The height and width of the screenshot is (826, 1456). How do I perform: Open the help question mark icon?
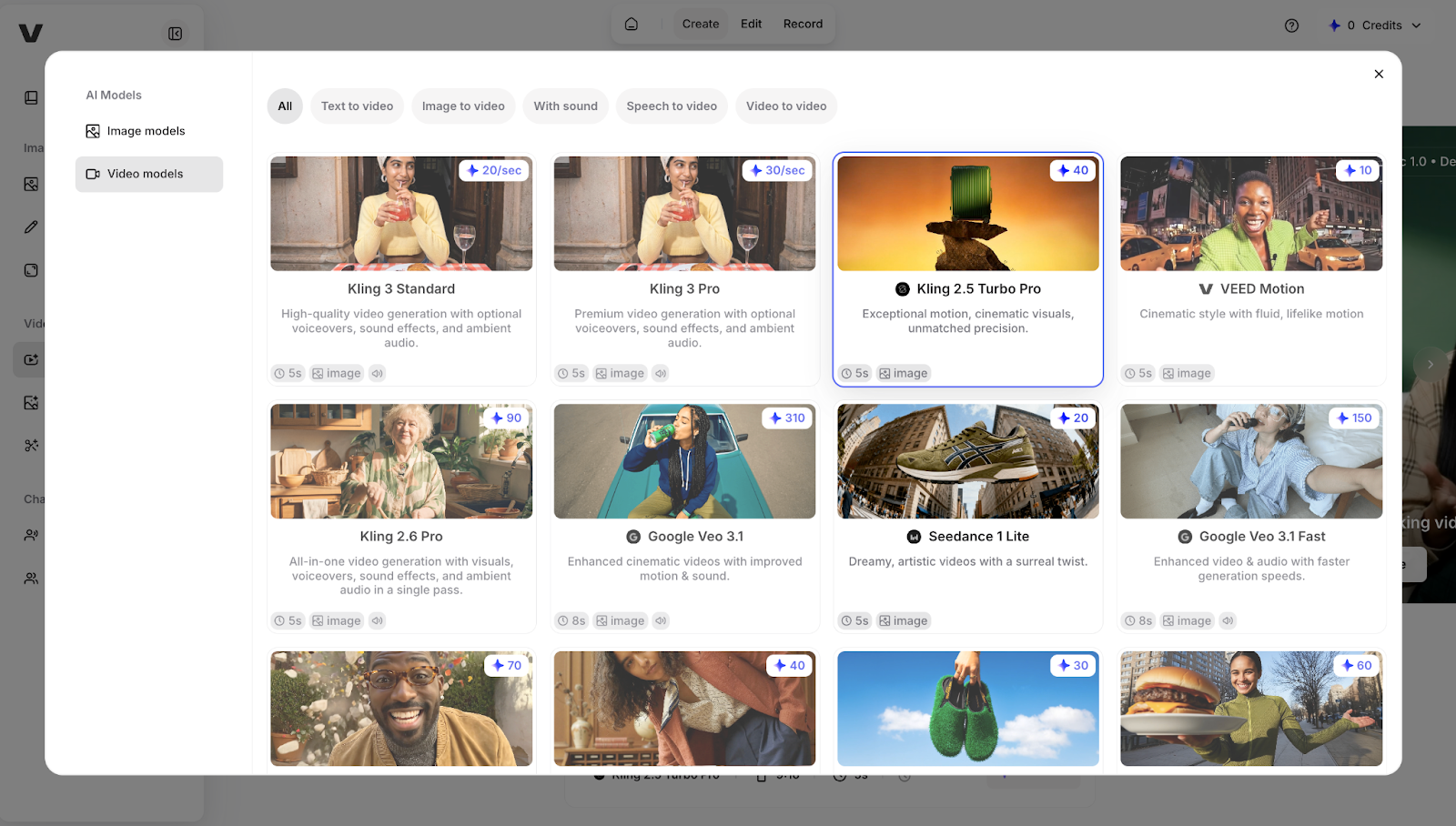click(1291, 25)
